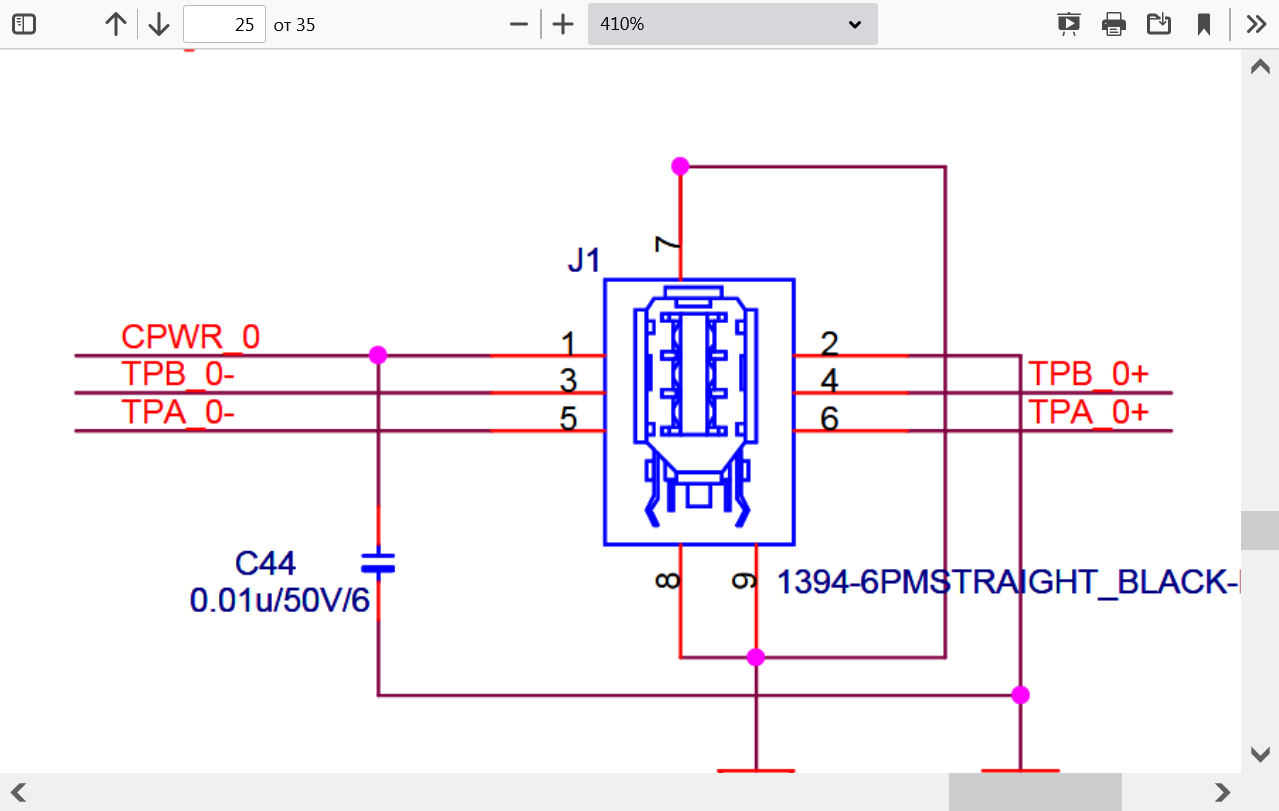The width and height of the screenshot is (1279, 811).
Task: Click the J1 connector symbol graphic
Action: click(x=699, y=412)
